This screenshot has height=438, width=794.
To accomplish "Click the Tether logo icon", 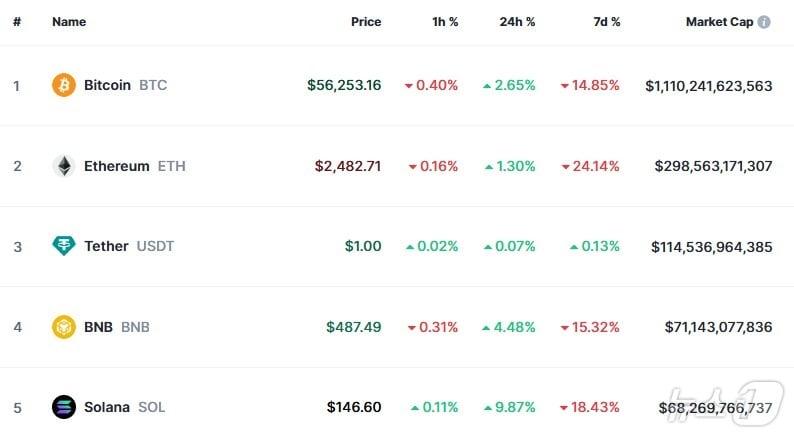I will (x=64, y=246).
